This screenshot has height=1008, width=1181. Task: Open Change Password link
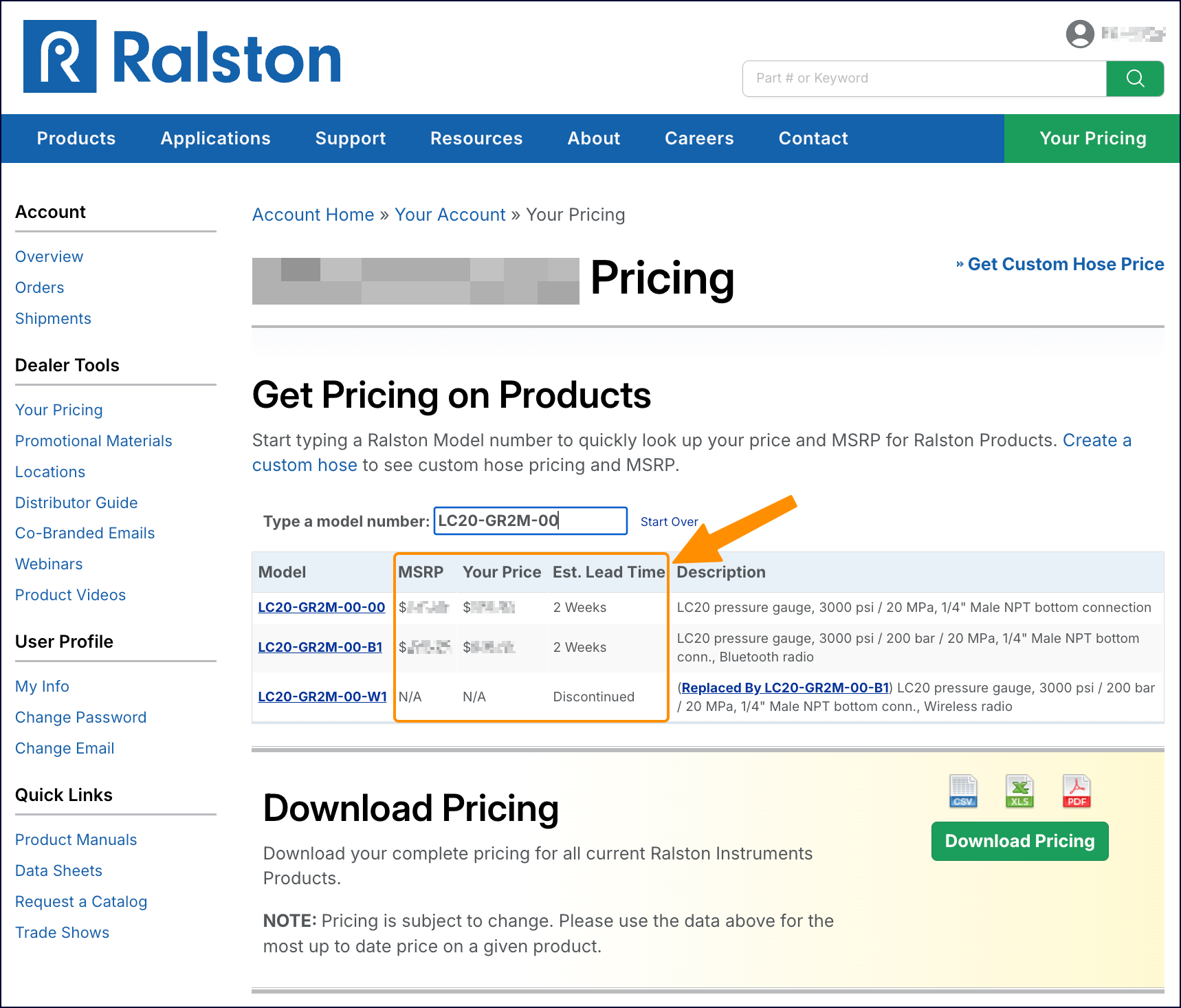pos(80,717)
